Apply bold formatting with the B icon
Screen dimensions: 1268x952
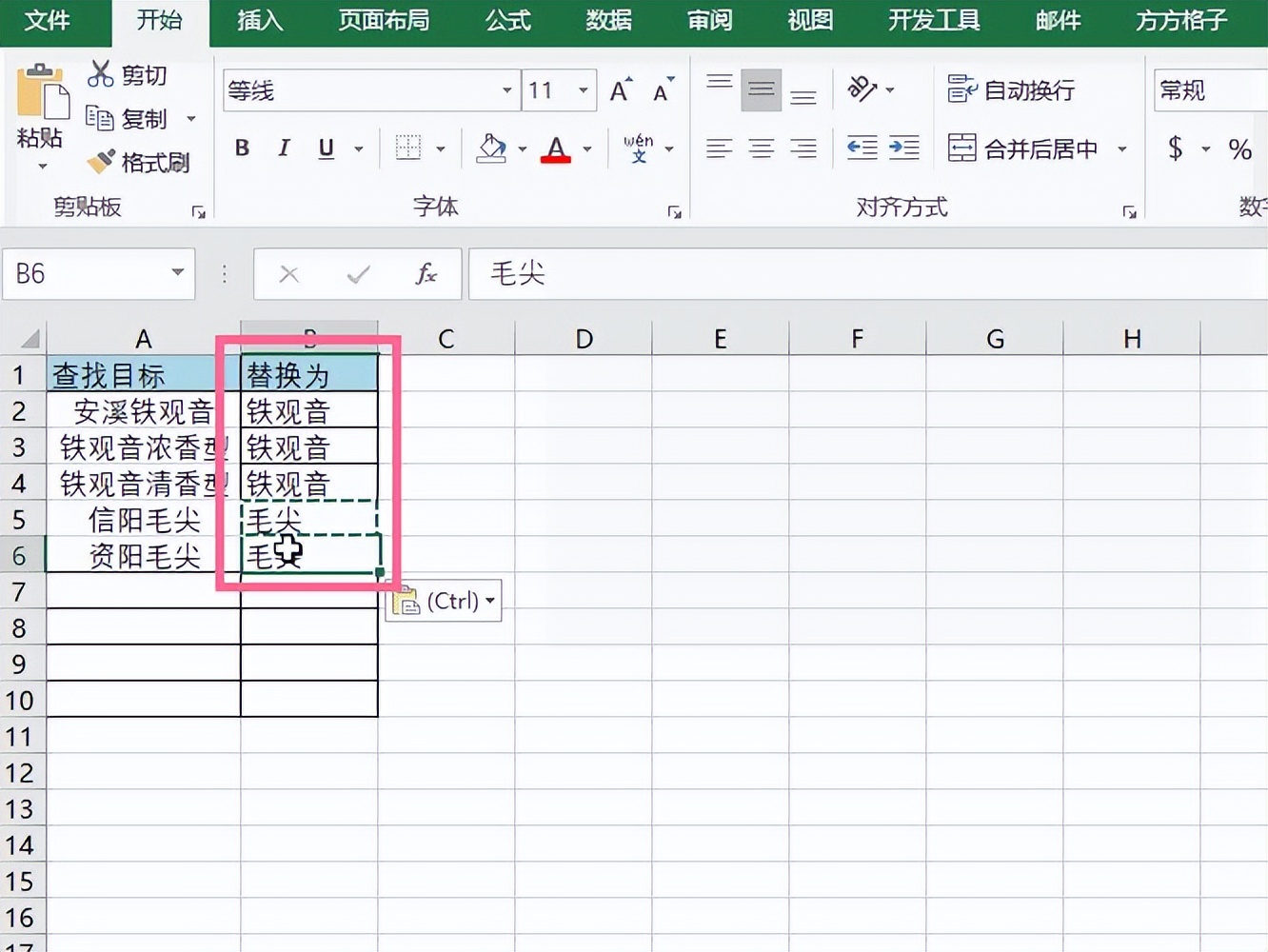pyautogui.click(x=242, y=149)
